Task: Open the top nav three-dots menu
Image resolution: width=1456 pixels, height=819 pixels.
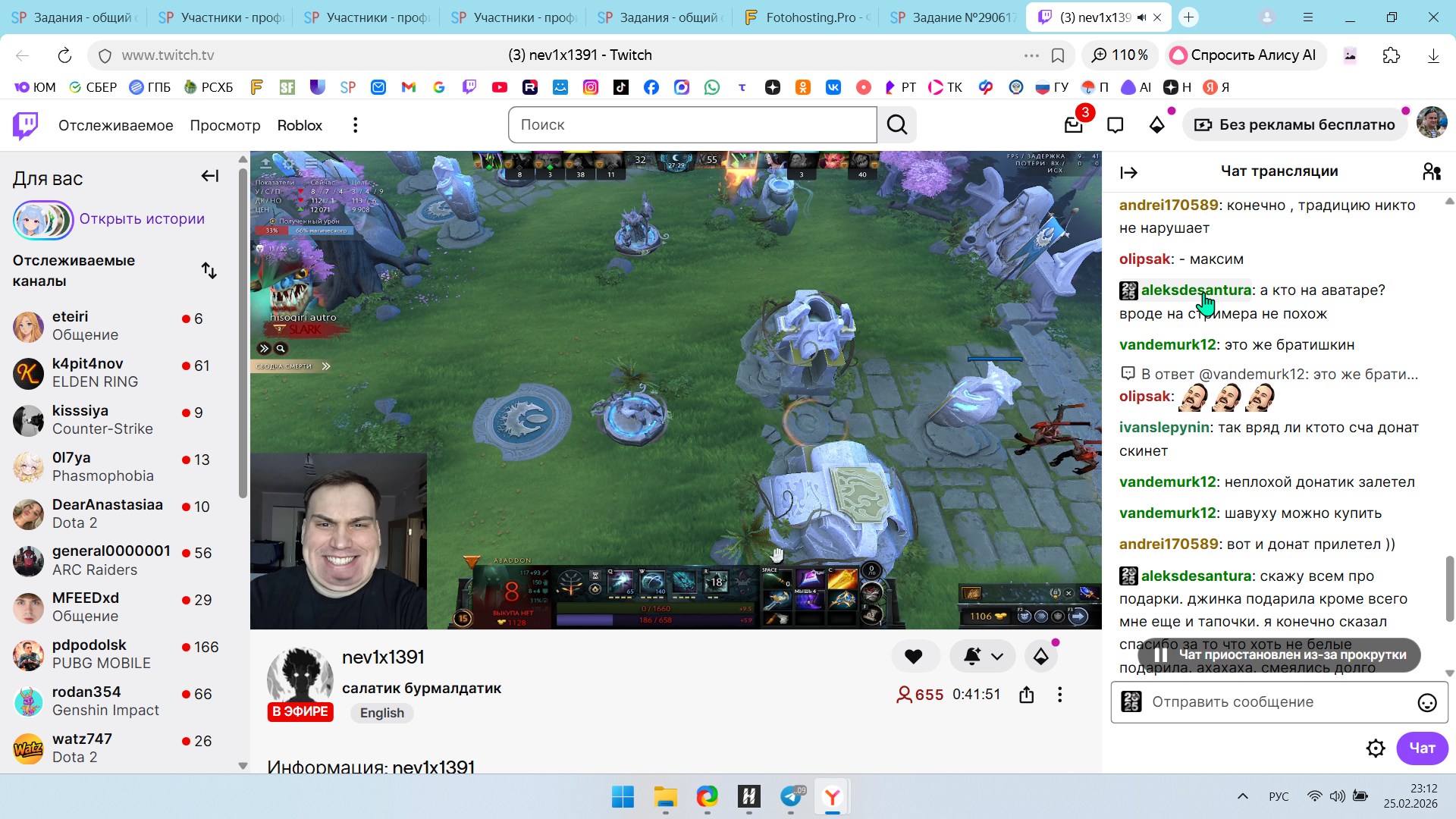Action: coord(355,125)
